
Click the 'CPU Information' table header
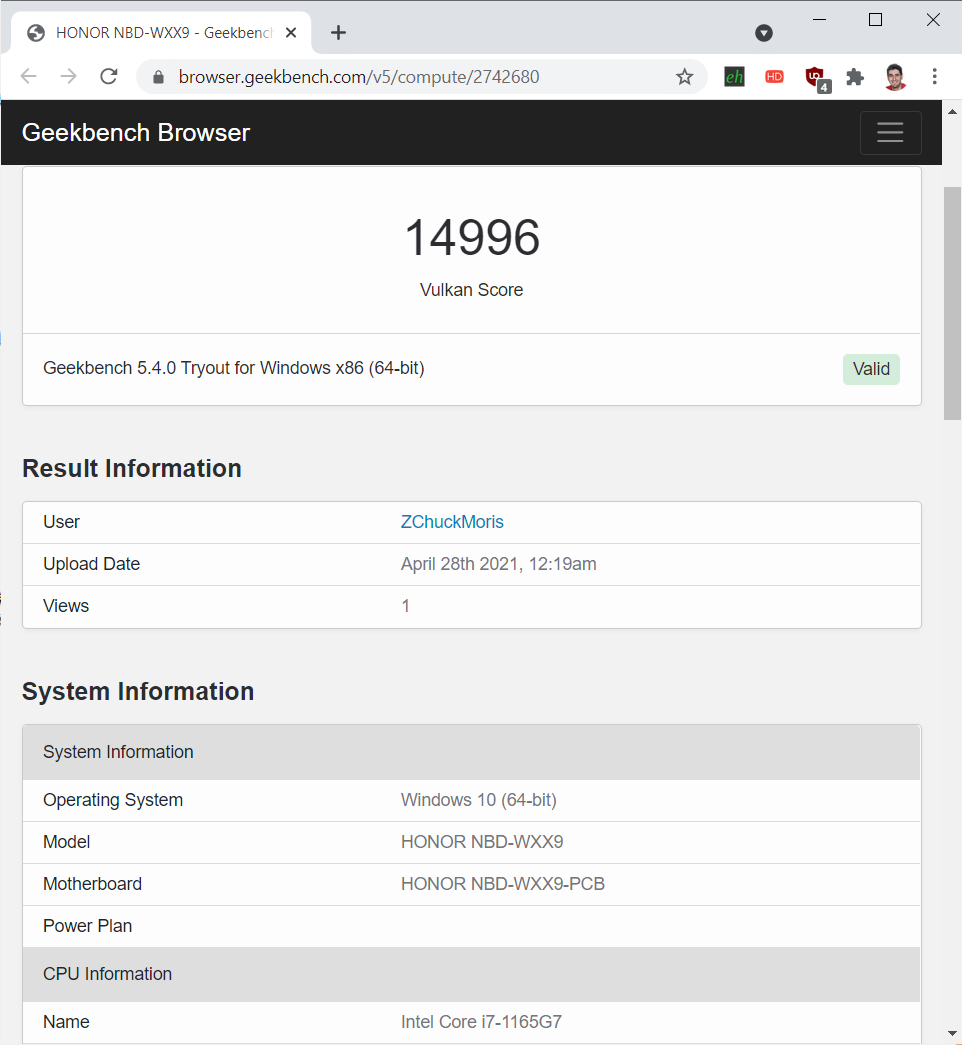click(x=471, y=974)
